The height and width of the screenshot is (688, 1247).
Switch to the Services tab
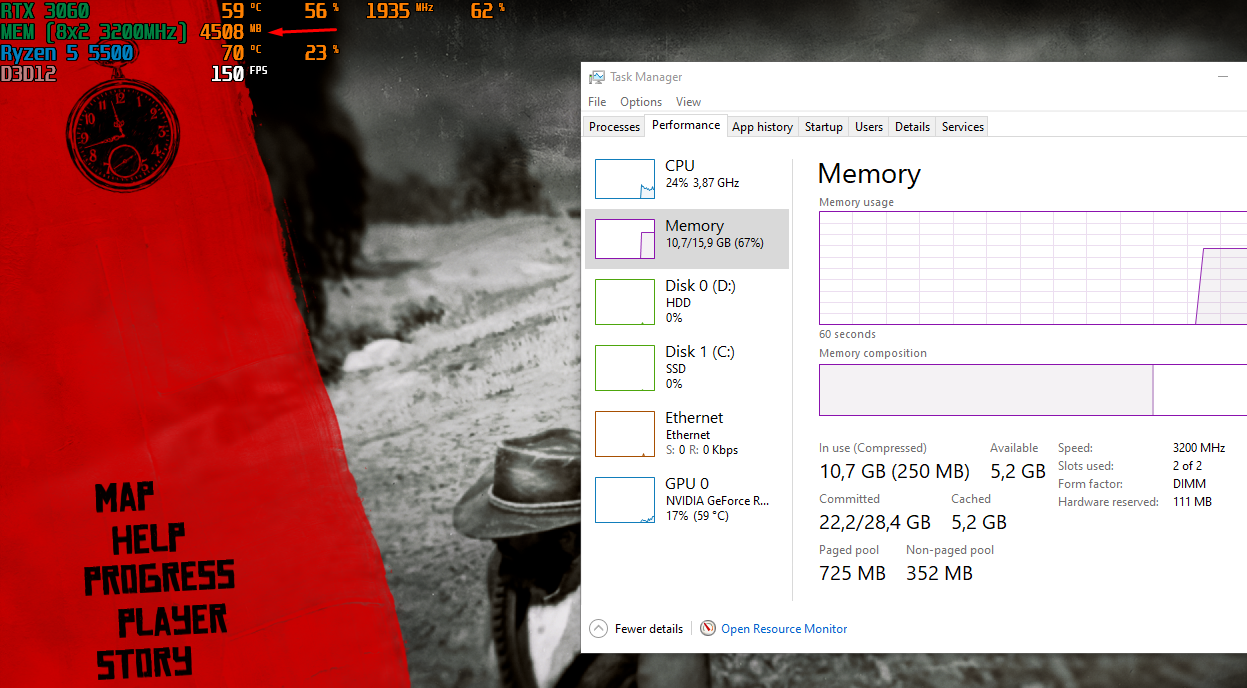click(x=963, y=127)
